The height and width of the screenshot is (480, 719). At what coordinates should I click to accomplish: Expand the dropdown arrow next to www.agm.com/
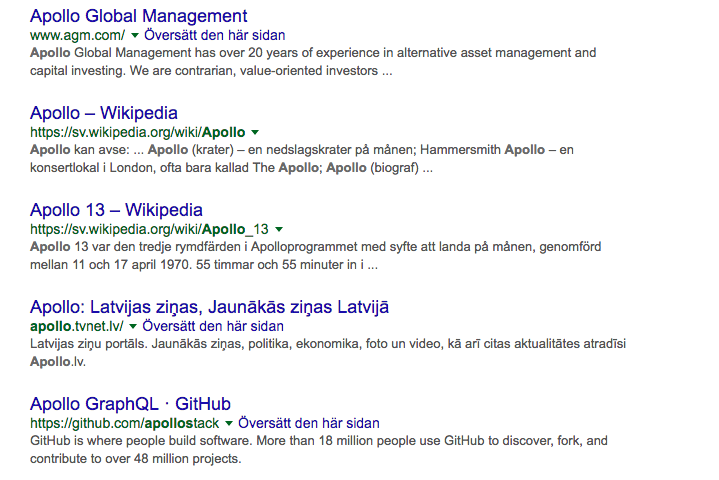[x=135, y=35]
